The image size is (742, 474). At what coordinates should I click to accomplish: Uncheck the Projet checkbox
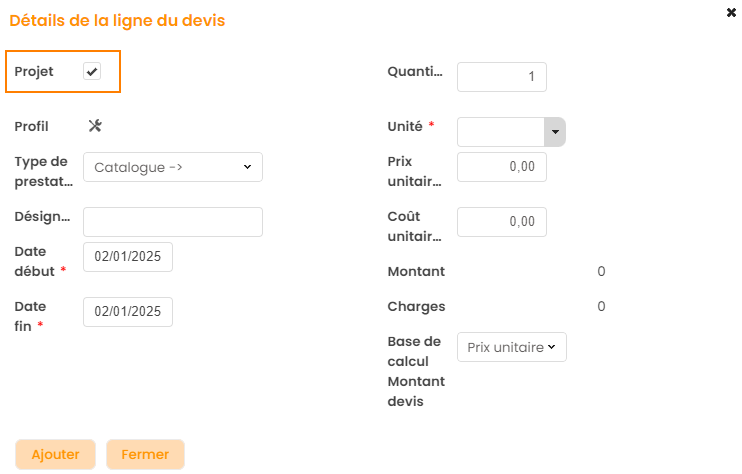[92, 72]
